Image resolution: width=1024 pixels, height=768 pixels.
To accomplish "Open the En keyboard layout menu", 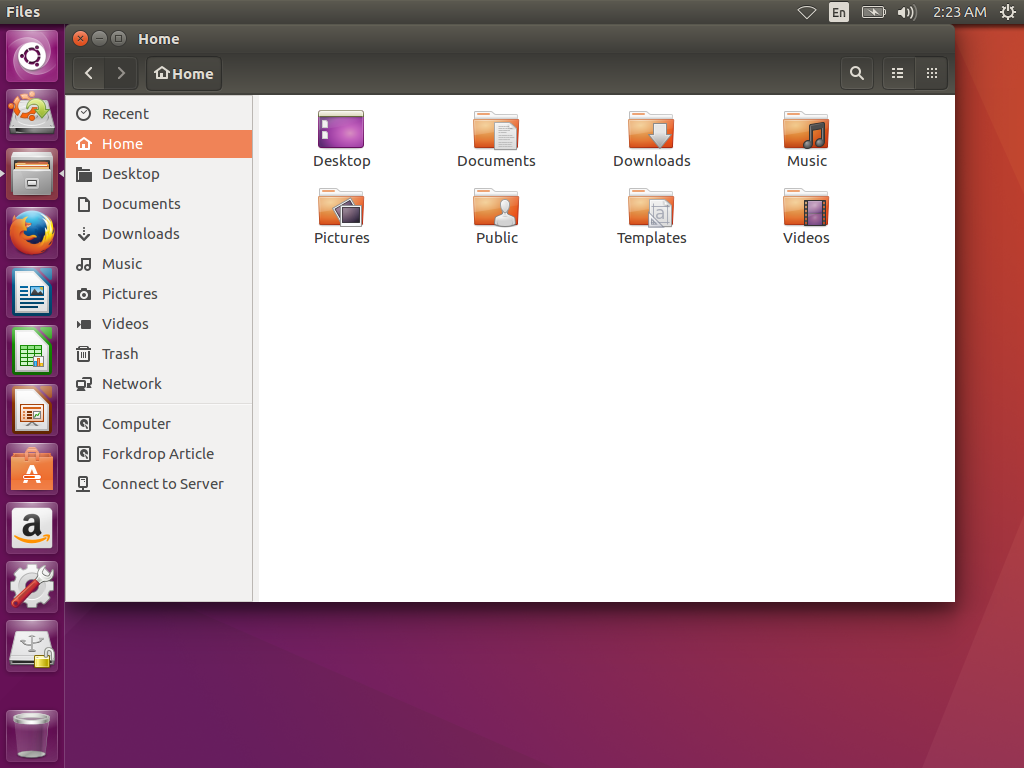I will coord(839,12).
